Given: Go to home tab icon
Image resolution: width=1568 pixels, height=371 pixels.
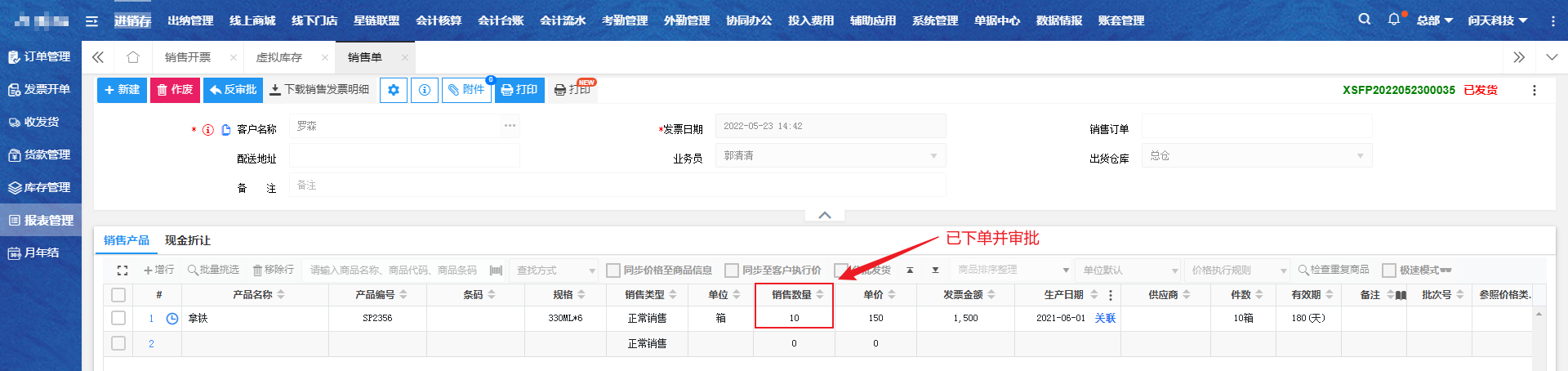Looking at the screenshot, I should coord(133,57).
